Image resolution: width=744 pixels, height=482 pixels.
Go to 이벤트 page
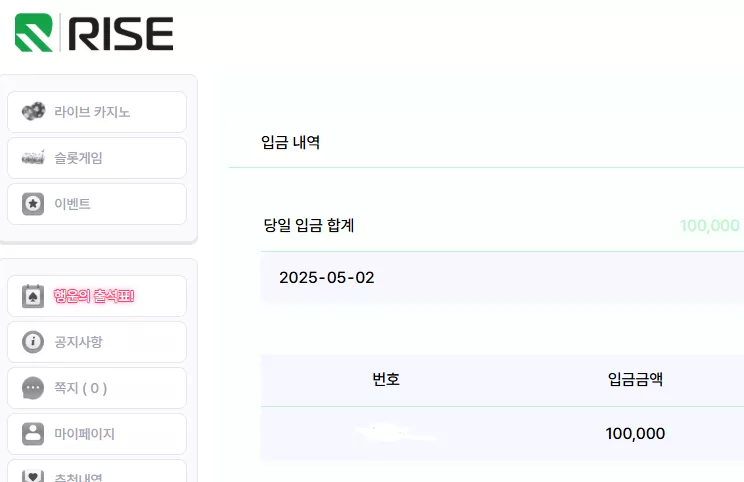(x=97, y=204)
